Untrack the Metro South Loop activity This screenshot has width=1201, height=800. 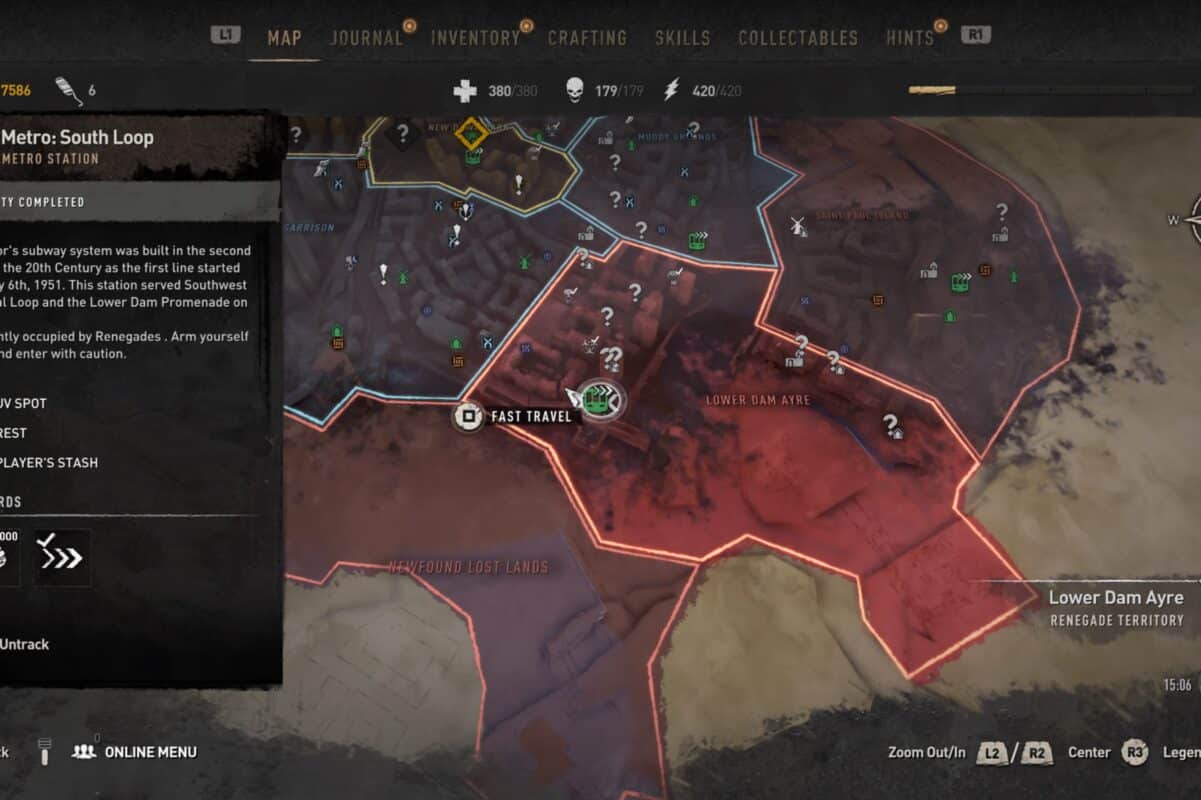(24, 644)
